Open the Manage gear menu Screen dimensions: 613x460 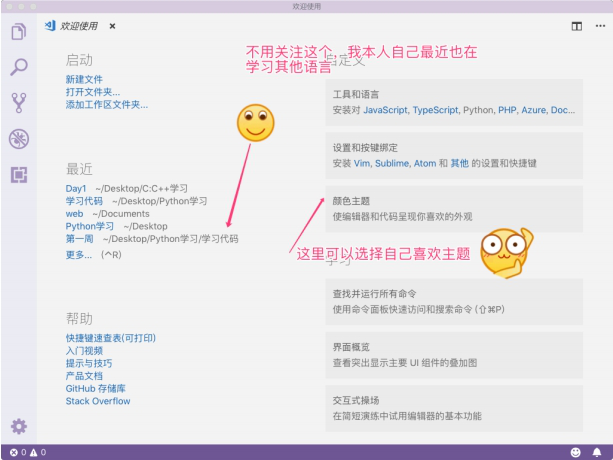(x=19, y=426)
